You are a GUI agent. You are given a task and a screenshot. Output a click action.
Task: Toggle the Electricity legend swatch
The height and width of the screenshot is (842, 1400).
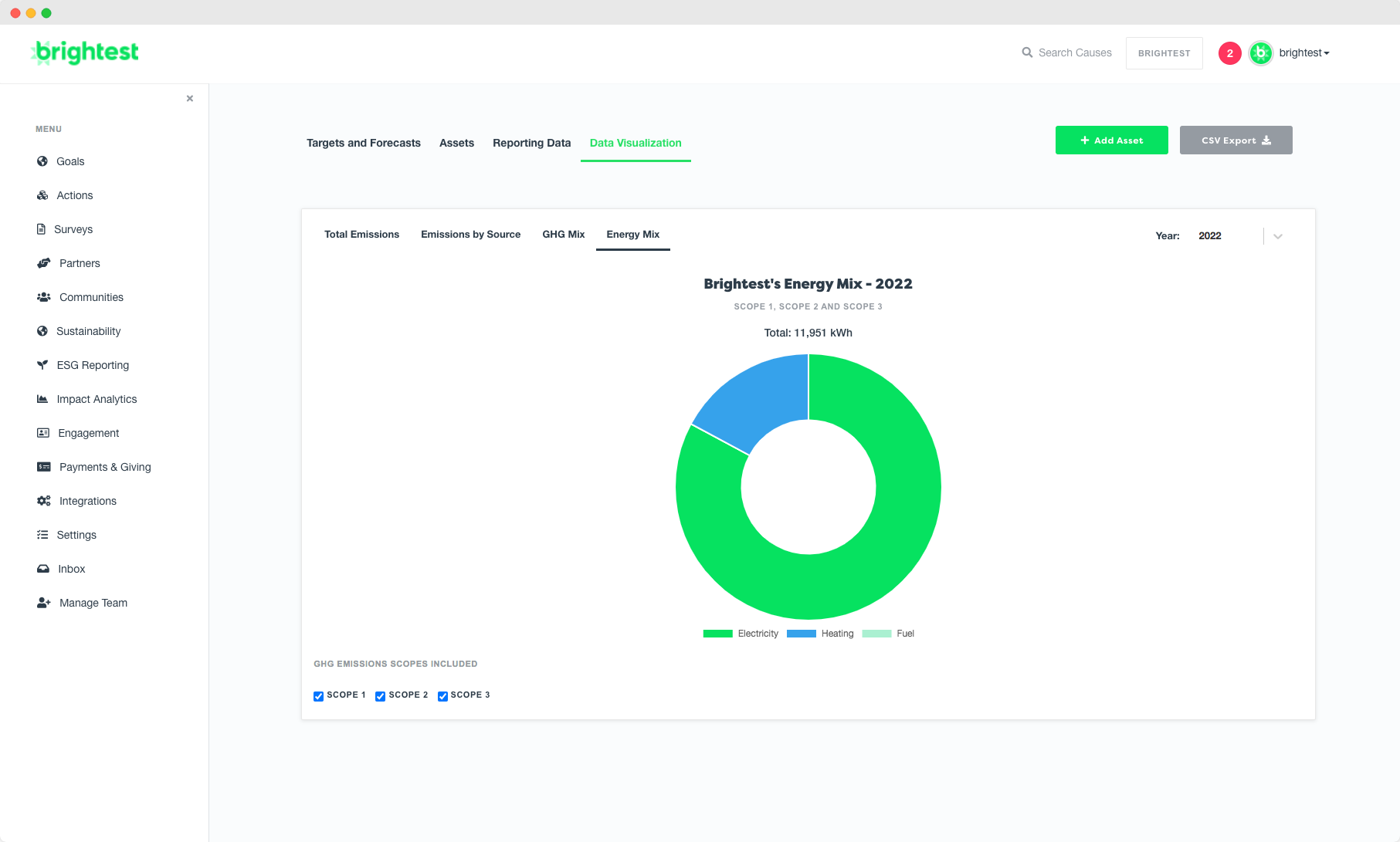717,634
